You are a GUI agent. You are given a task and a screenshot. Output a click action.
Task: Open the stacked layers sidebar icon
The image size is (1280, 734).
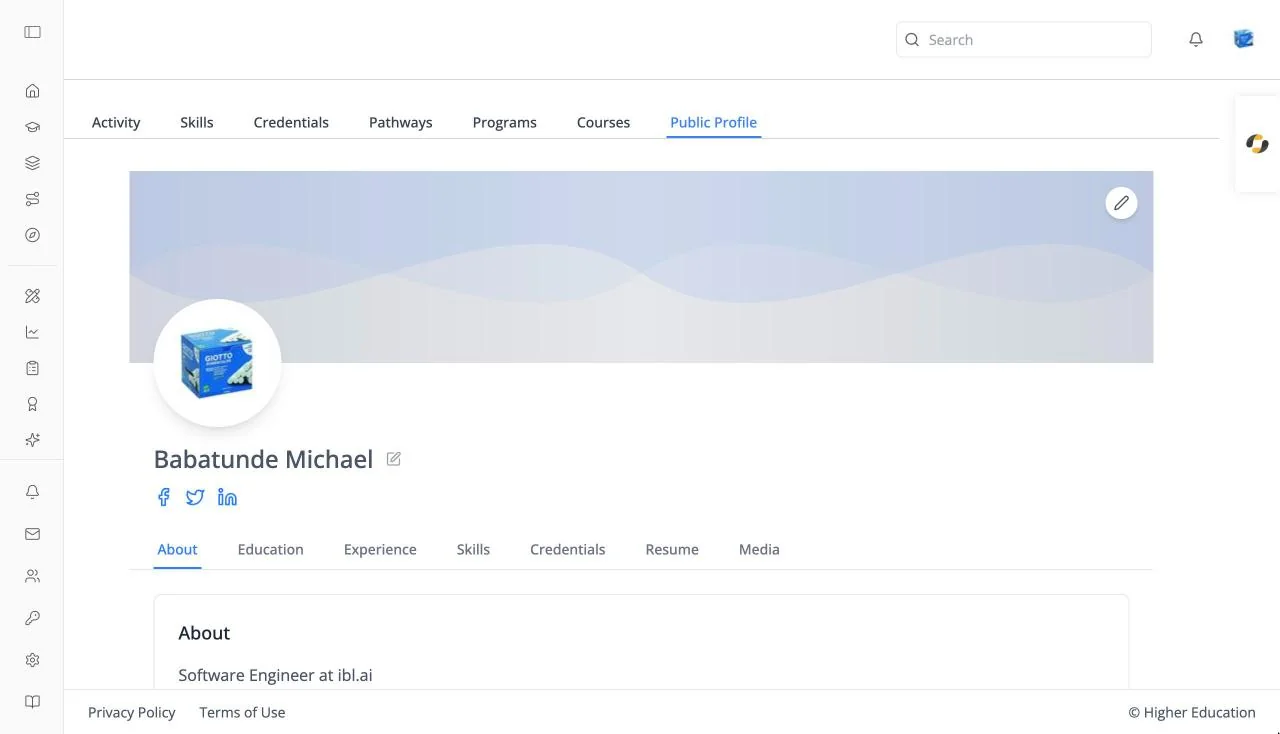32,163
